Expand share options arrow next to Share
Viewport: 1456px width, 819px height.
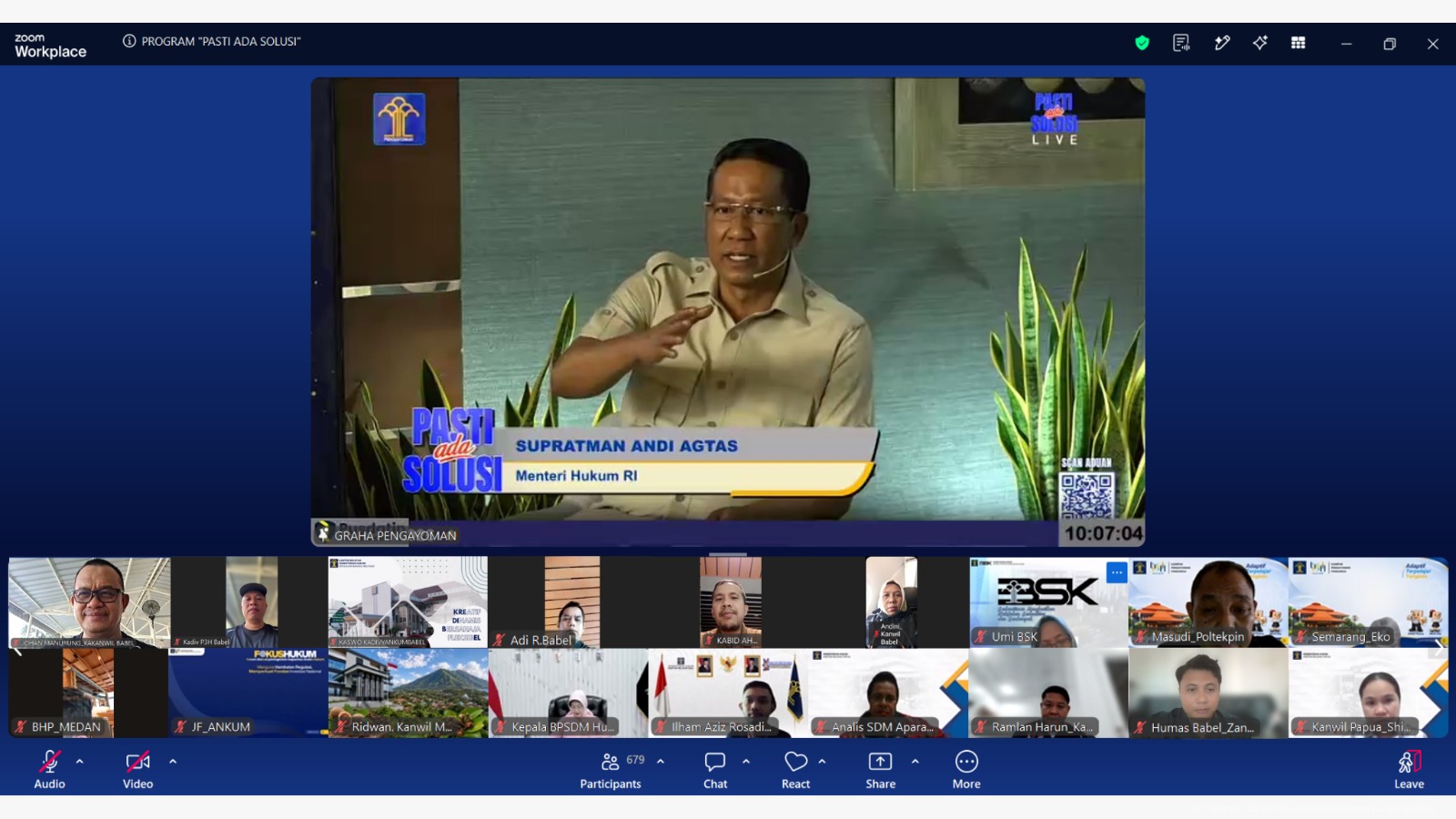pos(915,762)
